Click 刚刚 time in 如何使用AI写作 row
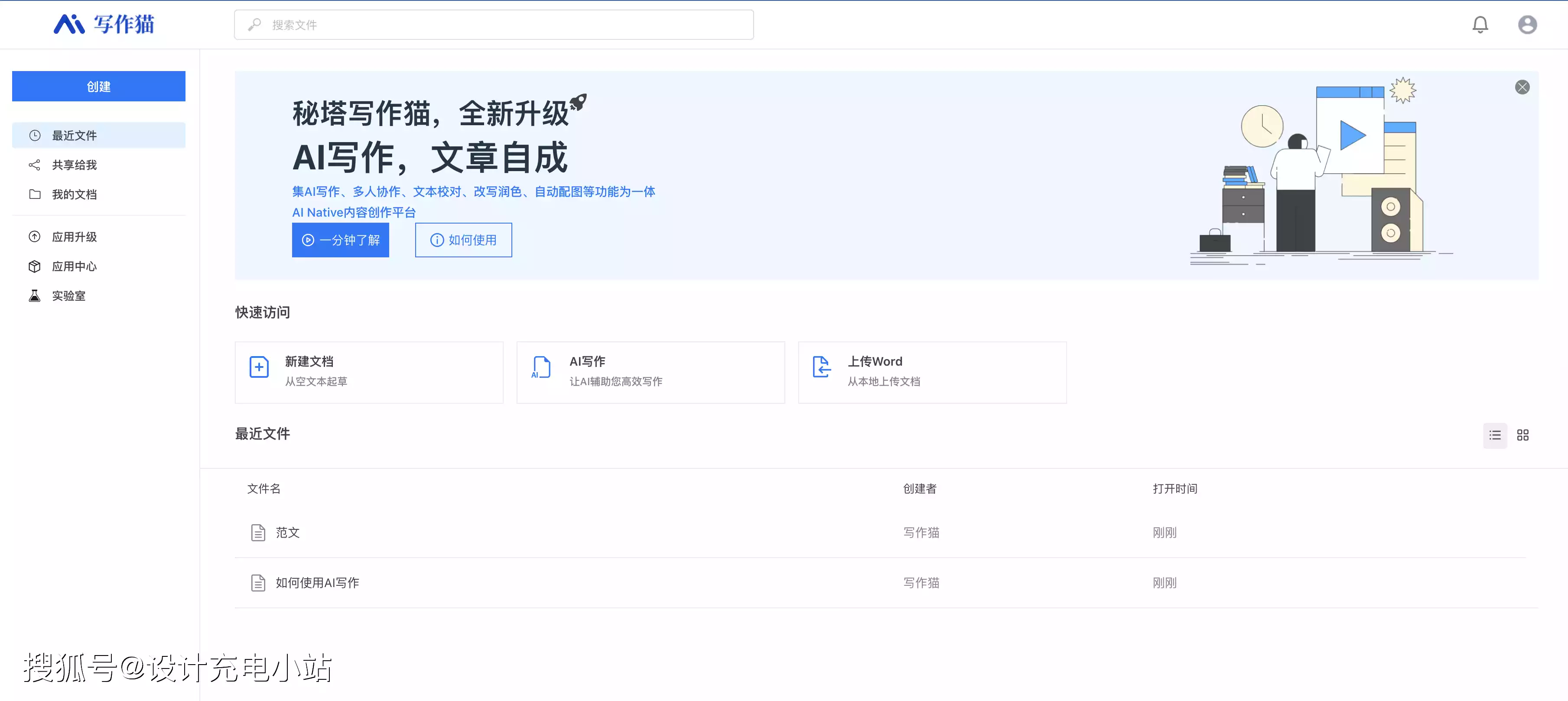This screenshot has width=1568, height=701. (x=1164, y=582)
